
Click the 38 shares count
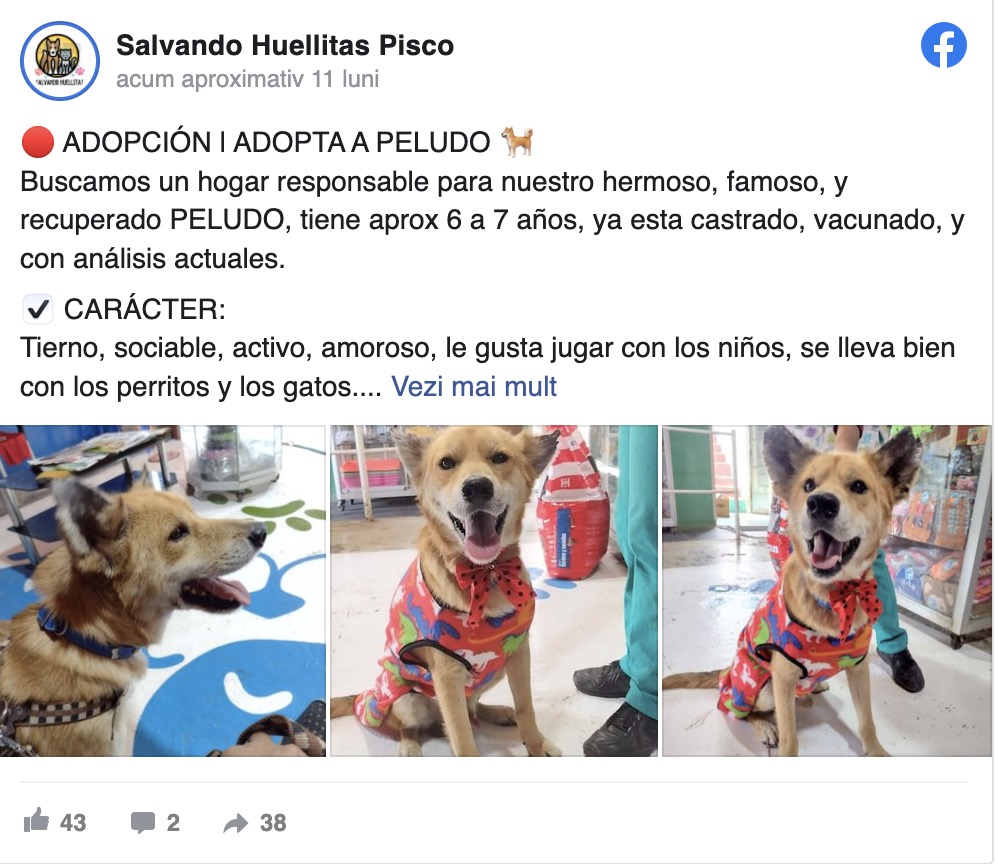click(x=273, y=823)
